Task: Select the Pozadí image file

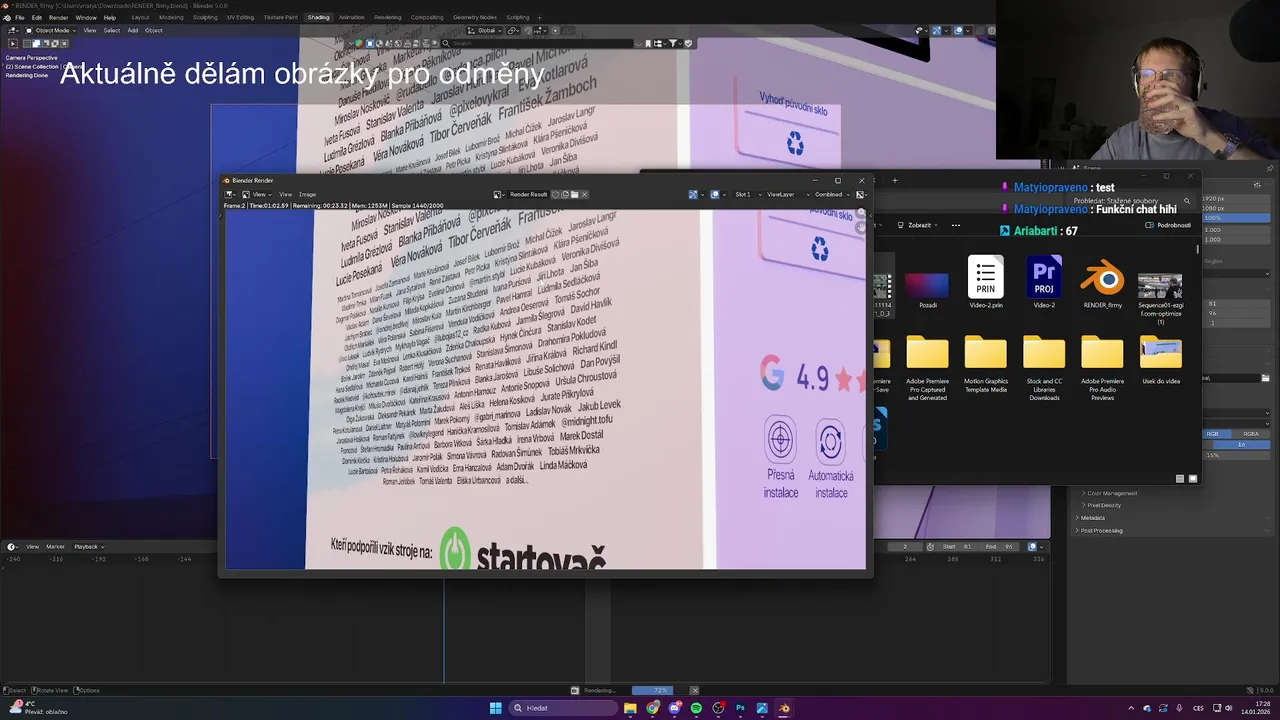Action: point(927,289)
